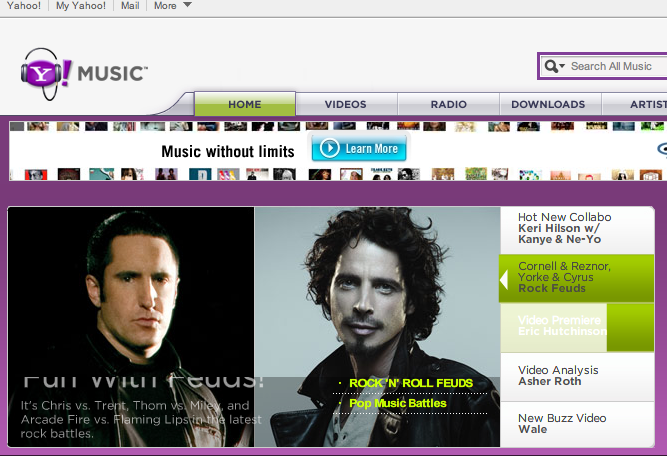Open Mail from the top bar
This screenshot has width=667, height=456.
(x=130, y=6)
